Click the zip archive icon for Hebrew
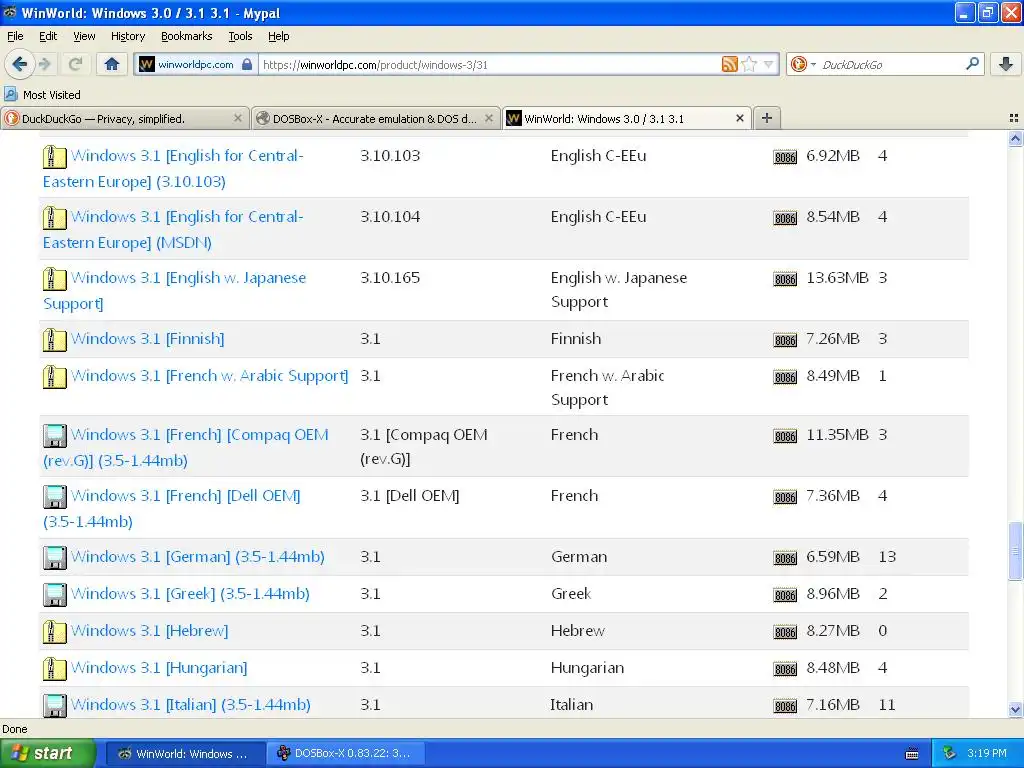The width and height of the screenshot is (1024, 768). pos(55,632)
